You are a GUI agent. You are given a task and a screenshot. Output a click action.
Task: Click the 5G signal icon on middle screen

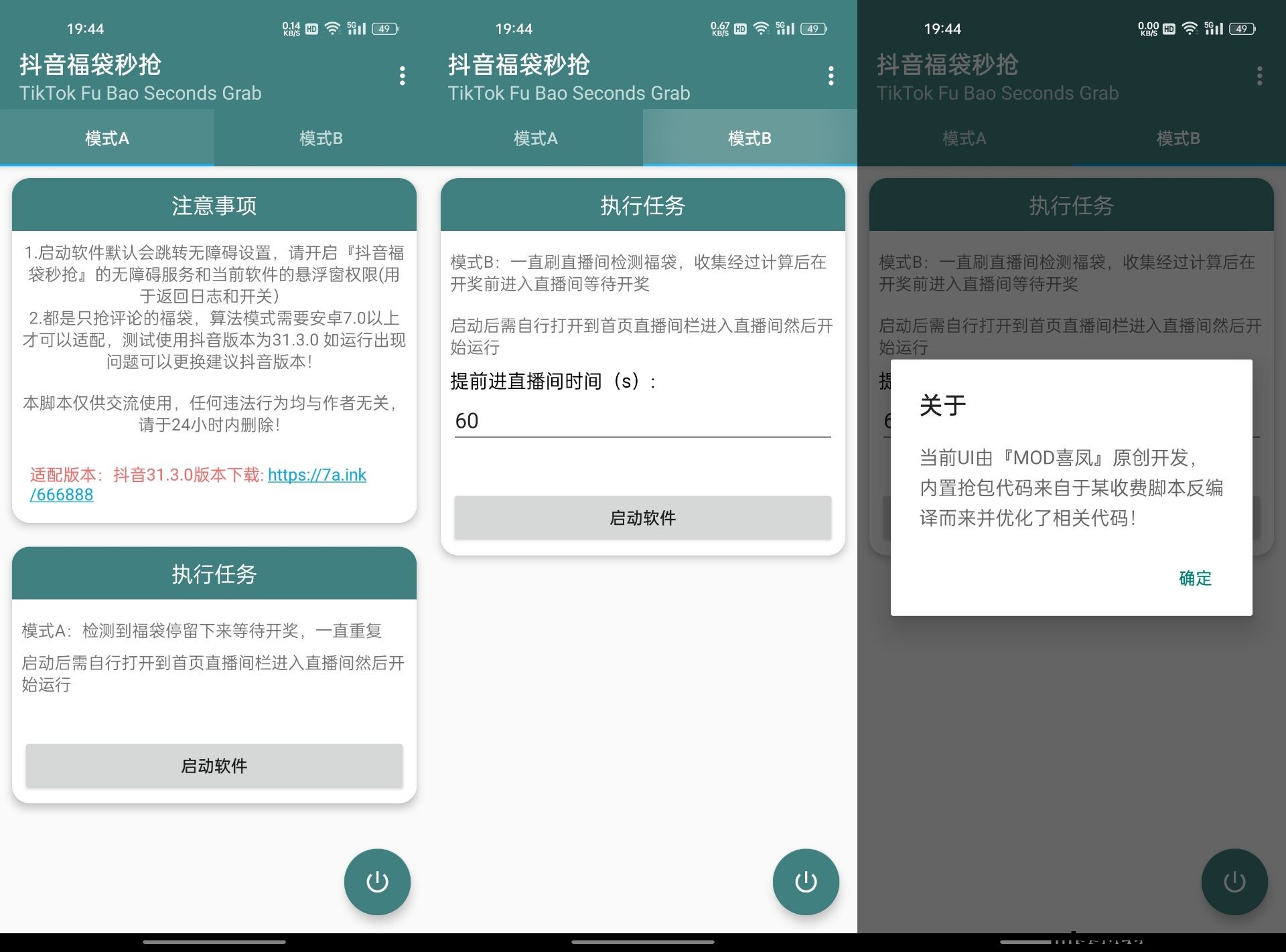[x=785, y=28]
